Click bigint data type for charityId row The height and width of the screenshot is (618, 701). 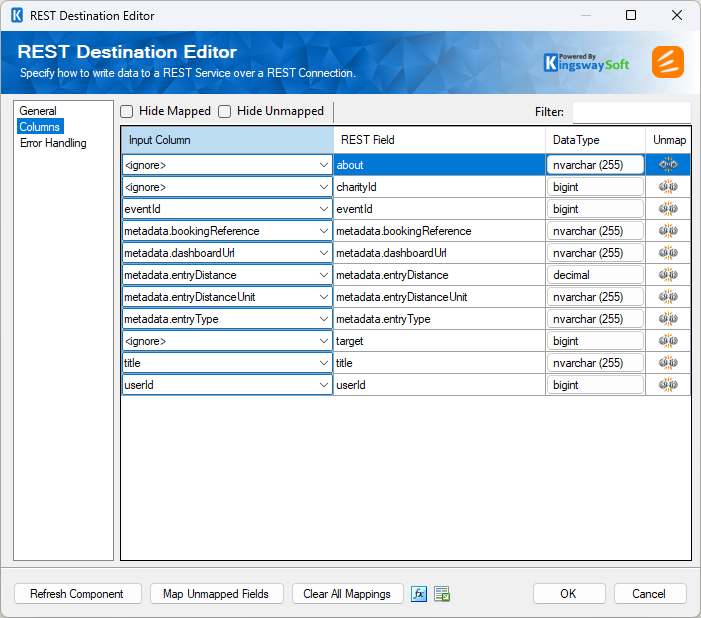click(x=595, y=187)
